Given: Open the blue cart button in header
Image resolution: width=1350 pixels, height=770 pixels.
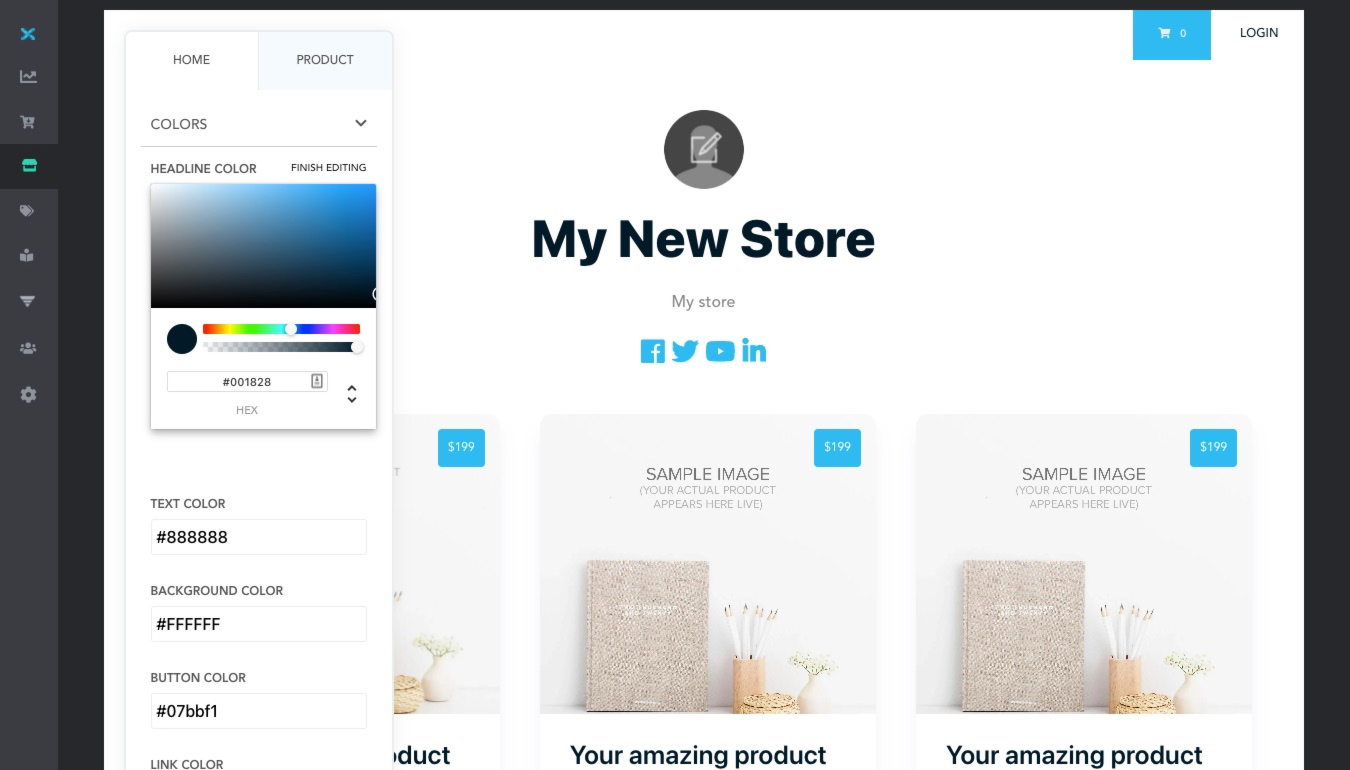Looking at the screenshot, I should pos(1172,34).
